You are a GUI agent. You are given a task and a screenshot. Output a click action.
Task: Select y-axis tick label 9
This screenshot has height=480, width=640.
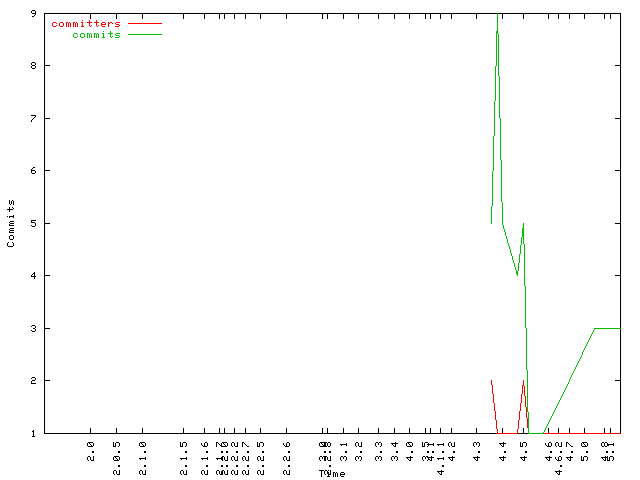click(x=34, y=13)
